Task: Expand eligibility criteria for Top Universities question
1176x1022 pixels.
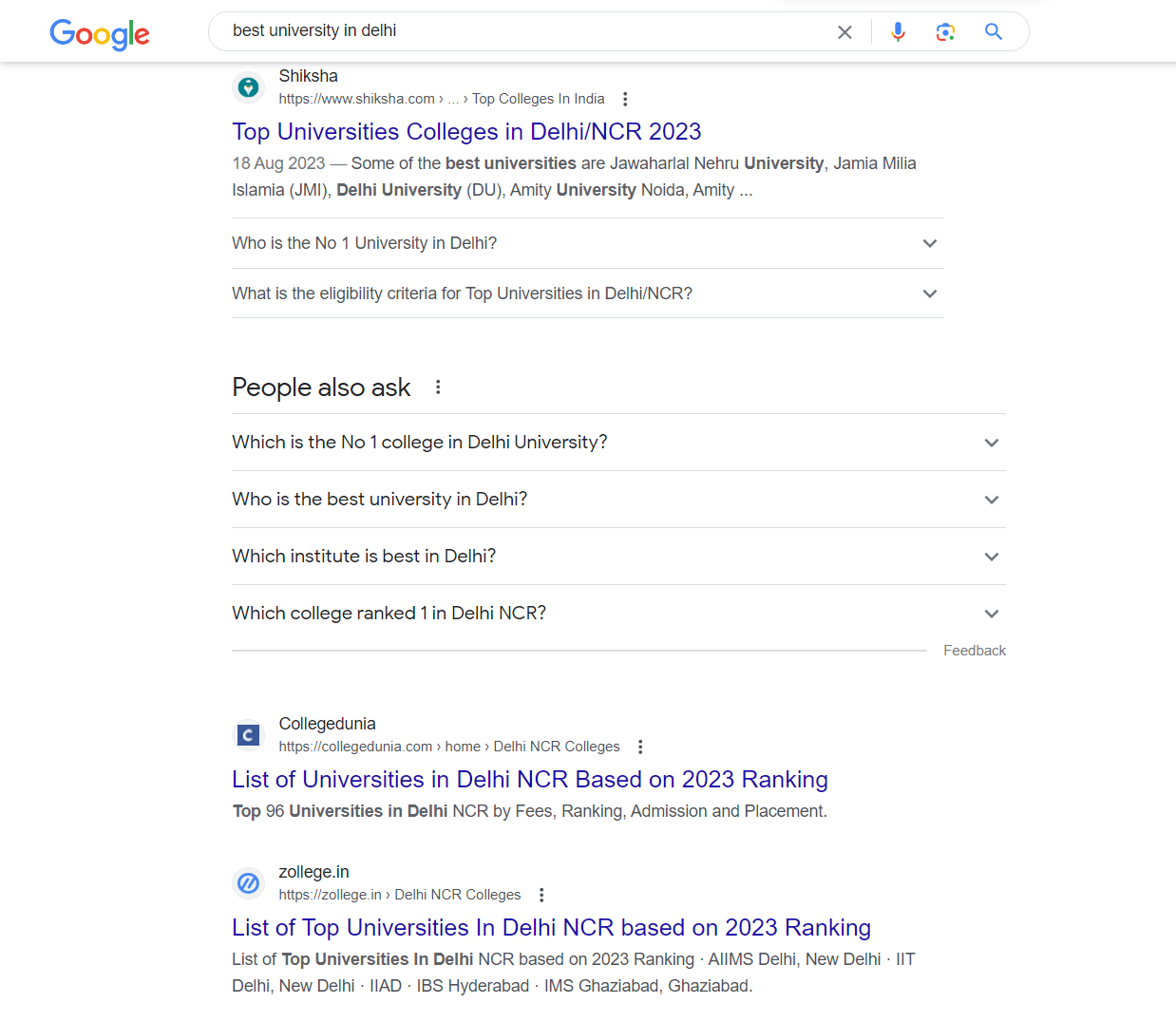Action: pyautogui.click(x=588, y=293)
